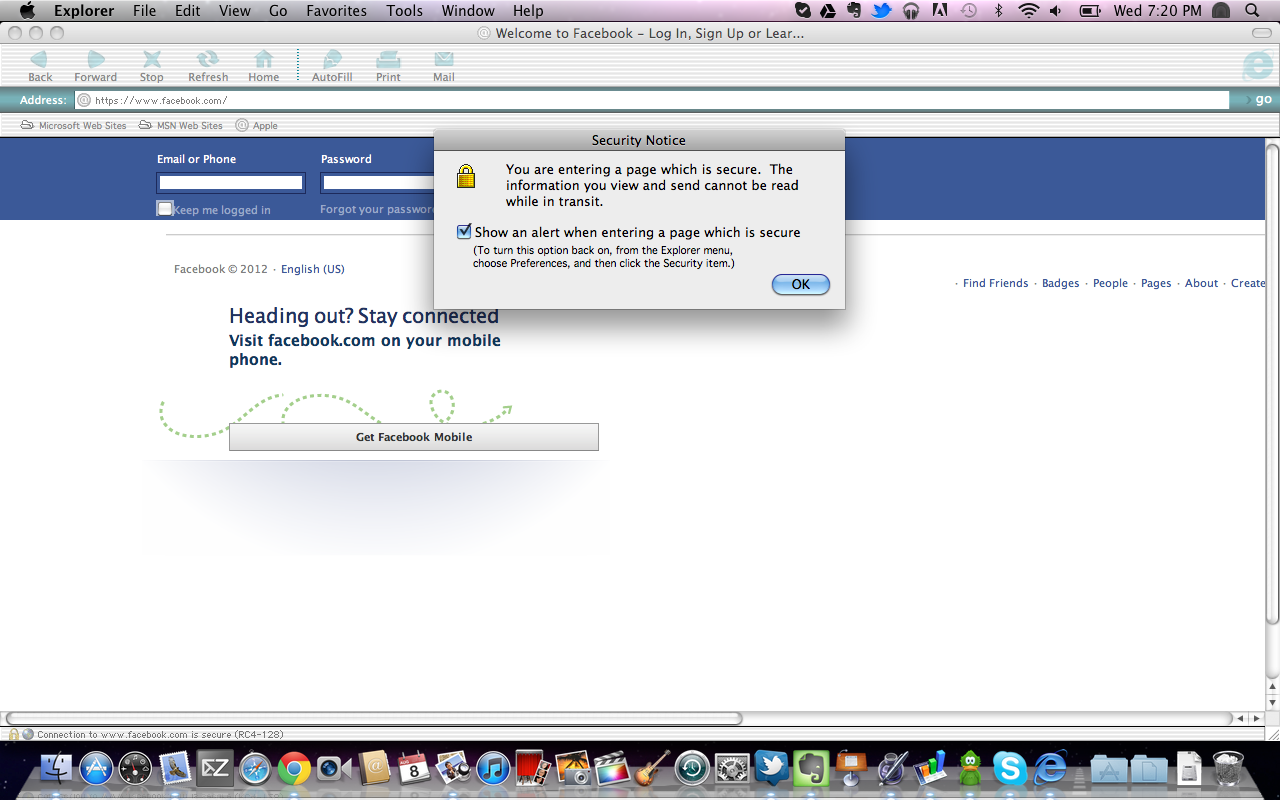1280x800 pixels.
Task: Click the Password input field
Action: [377, 183]
